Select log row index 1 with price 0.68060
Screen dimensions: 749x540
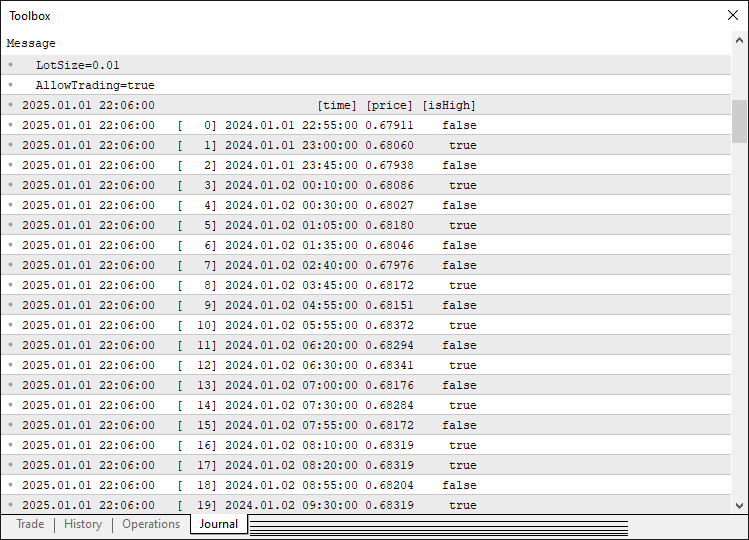[x=366, y=145]
